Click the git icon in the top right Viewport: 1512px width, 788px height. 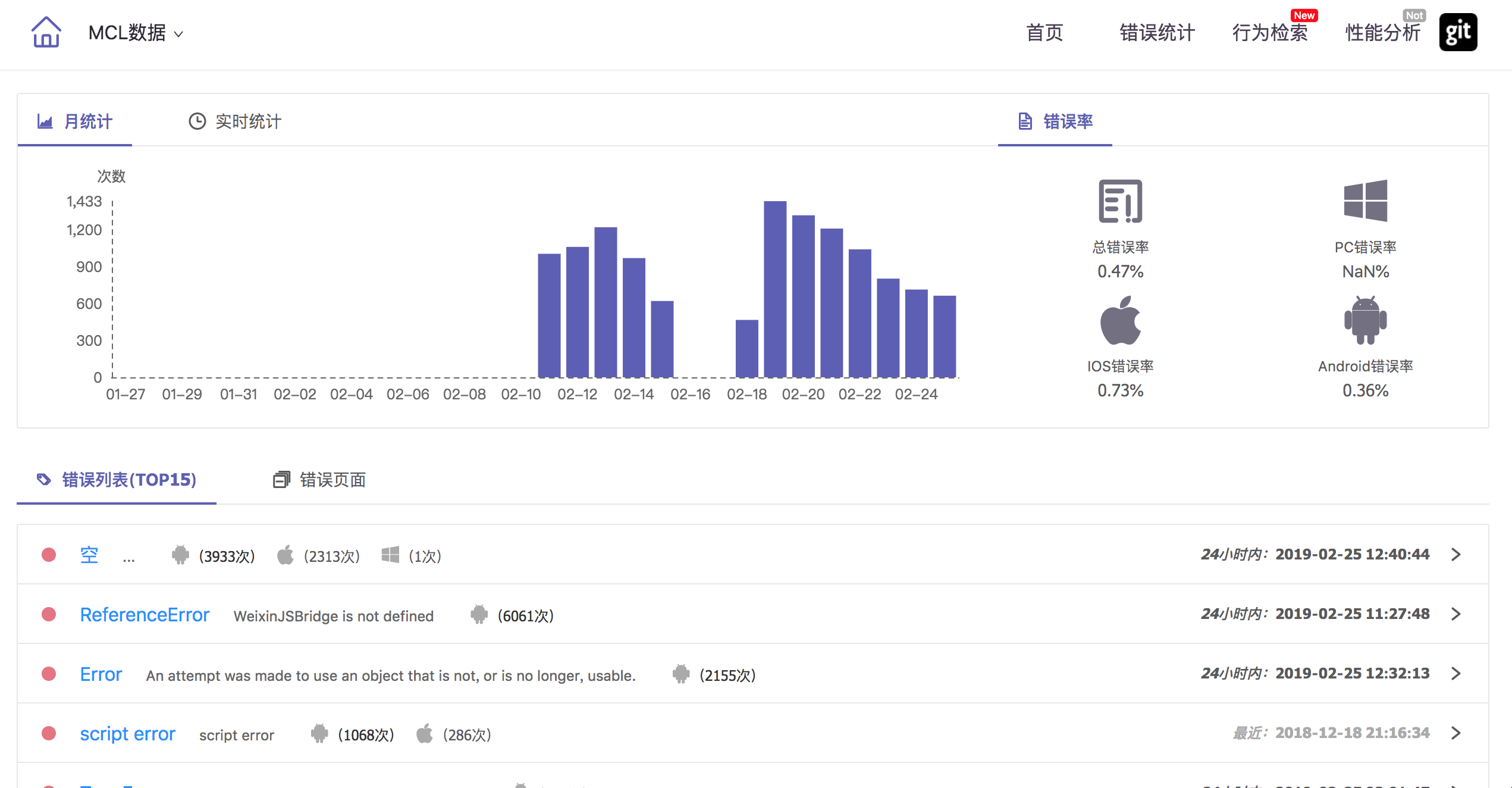(x=1458, y=32)
